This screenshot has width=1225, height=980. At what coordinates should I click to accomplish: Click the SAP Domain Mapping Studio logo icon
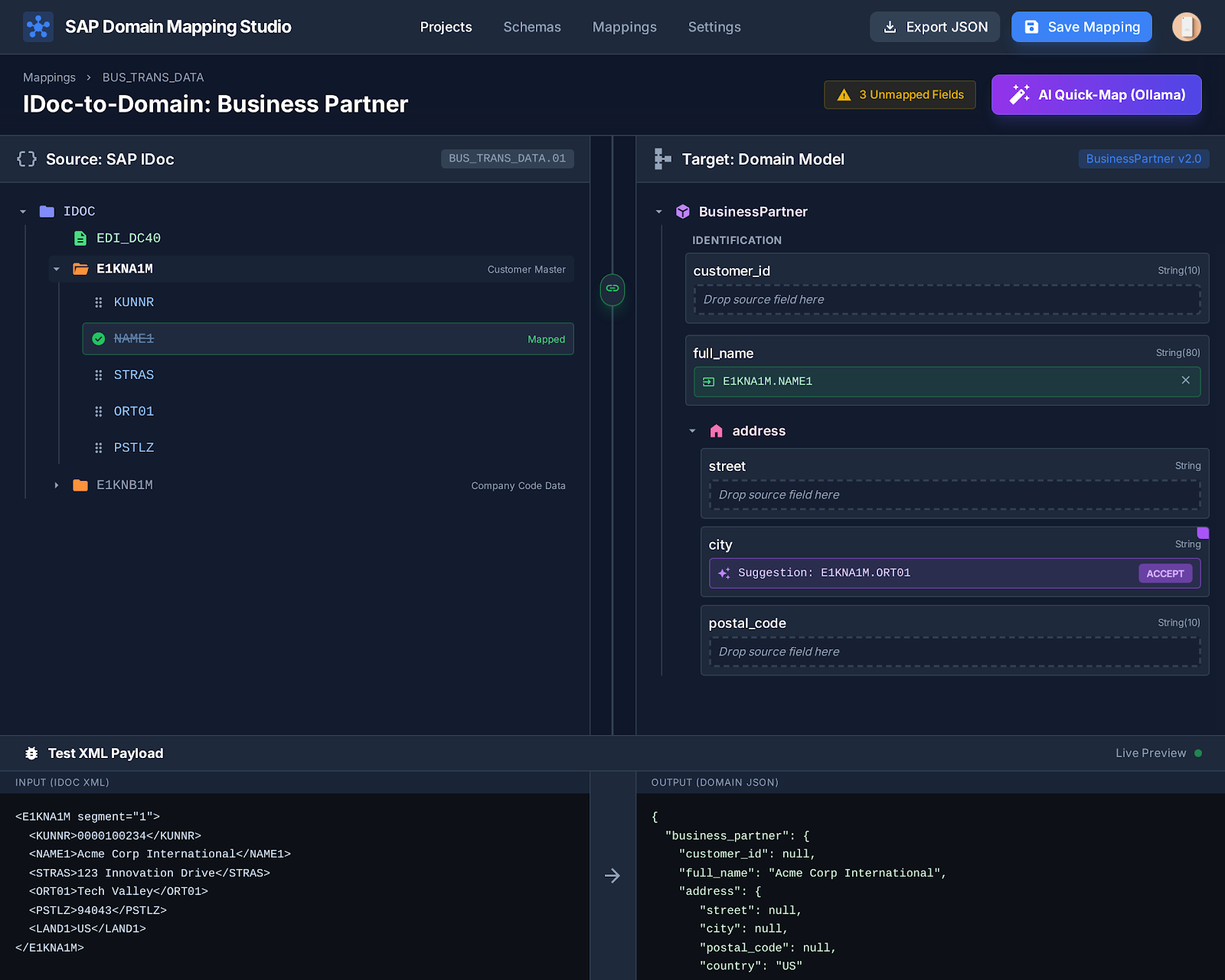tap(38, 26)
